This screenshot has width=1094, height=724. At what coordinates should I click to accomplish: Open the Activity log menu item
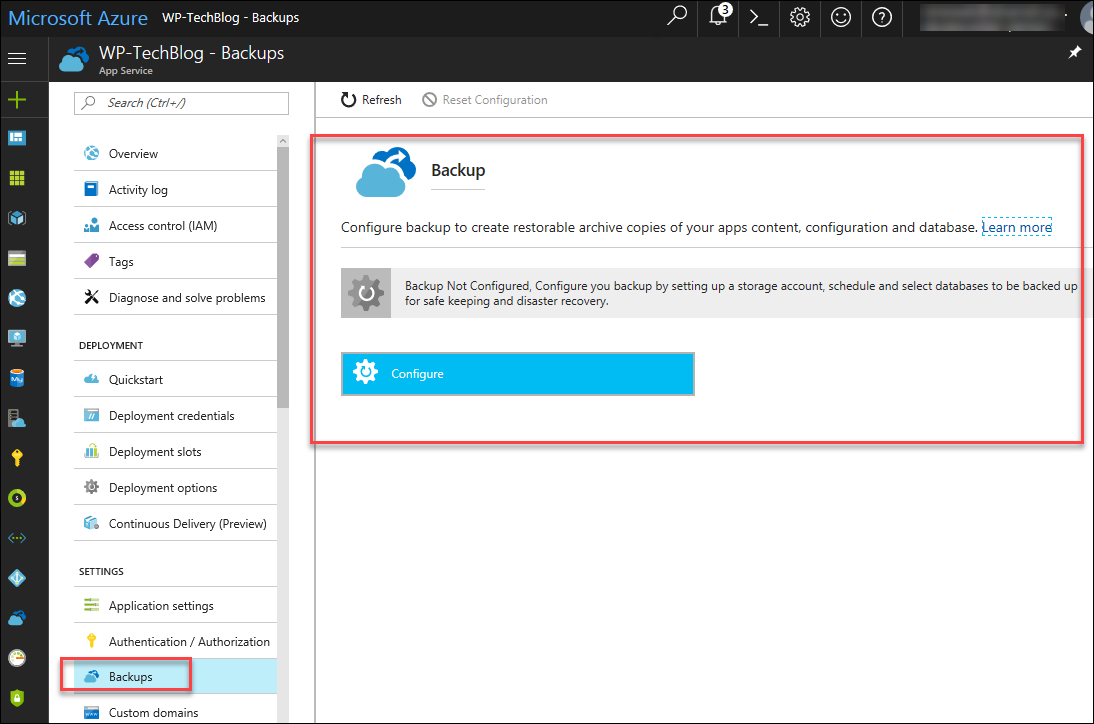tap(175, 190)
